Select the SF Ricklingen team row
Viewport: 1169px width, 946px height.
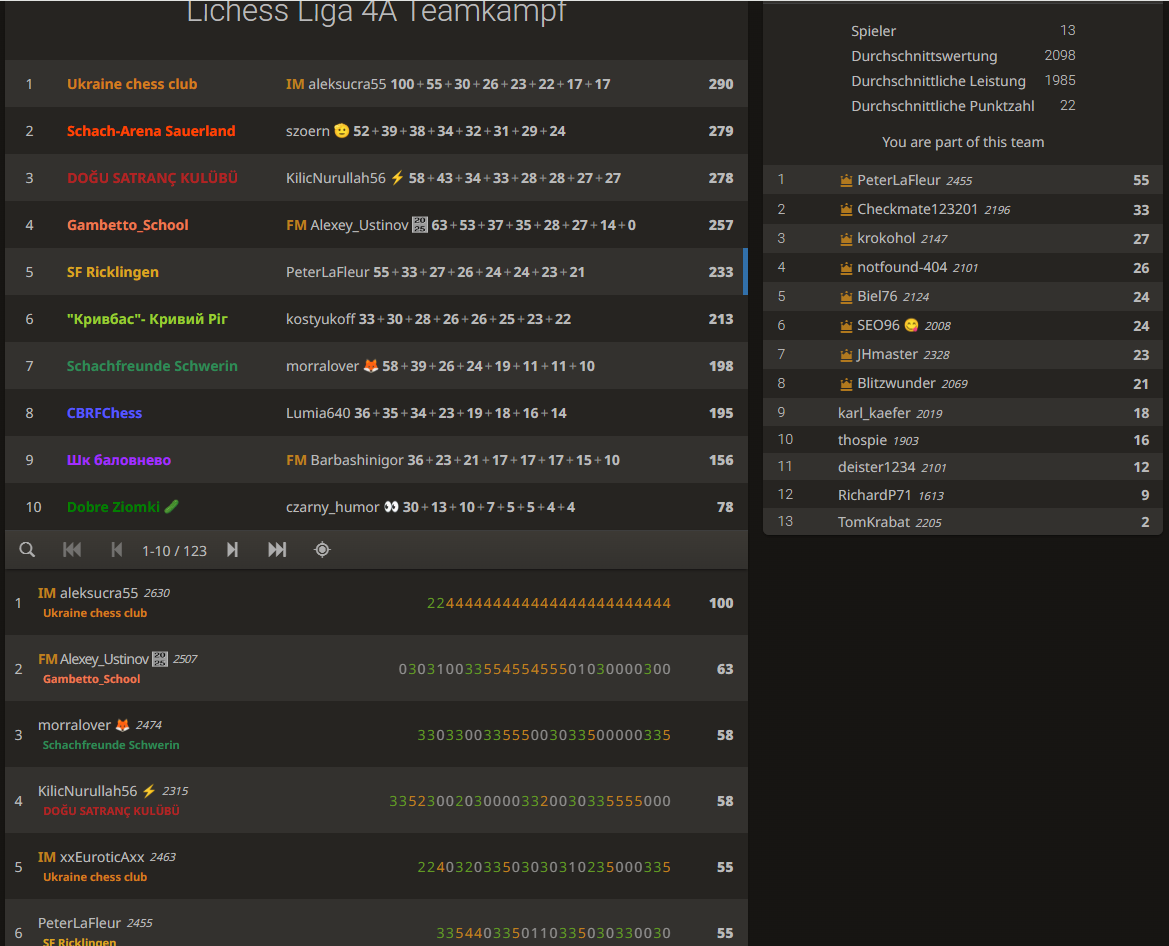tap(112, 272)
